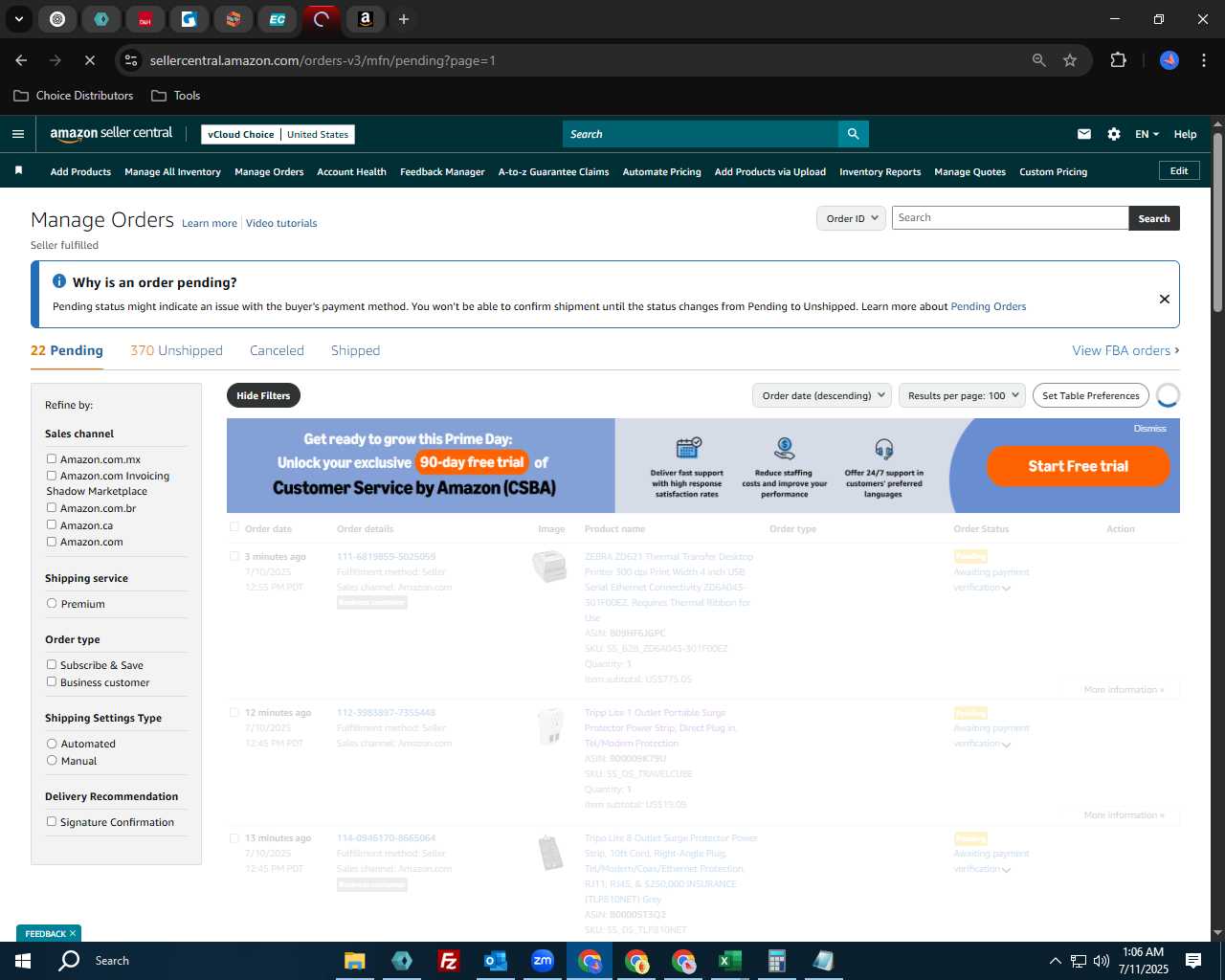Image resolution: width=1225 pixels, height=980 pixels.
Task: Open Calculator from the taskbar
Action: (x=777, y=961)
